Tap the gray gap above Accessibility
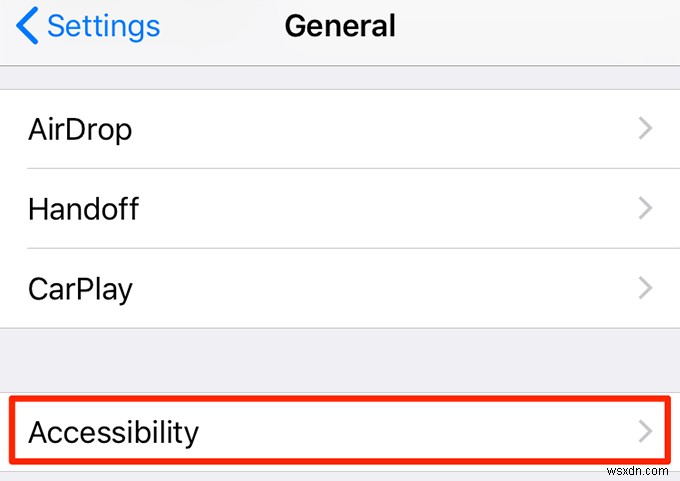Image resolution: width=680 pixels, height=481 pixels. pyautogui.click(x=340, y=360)
